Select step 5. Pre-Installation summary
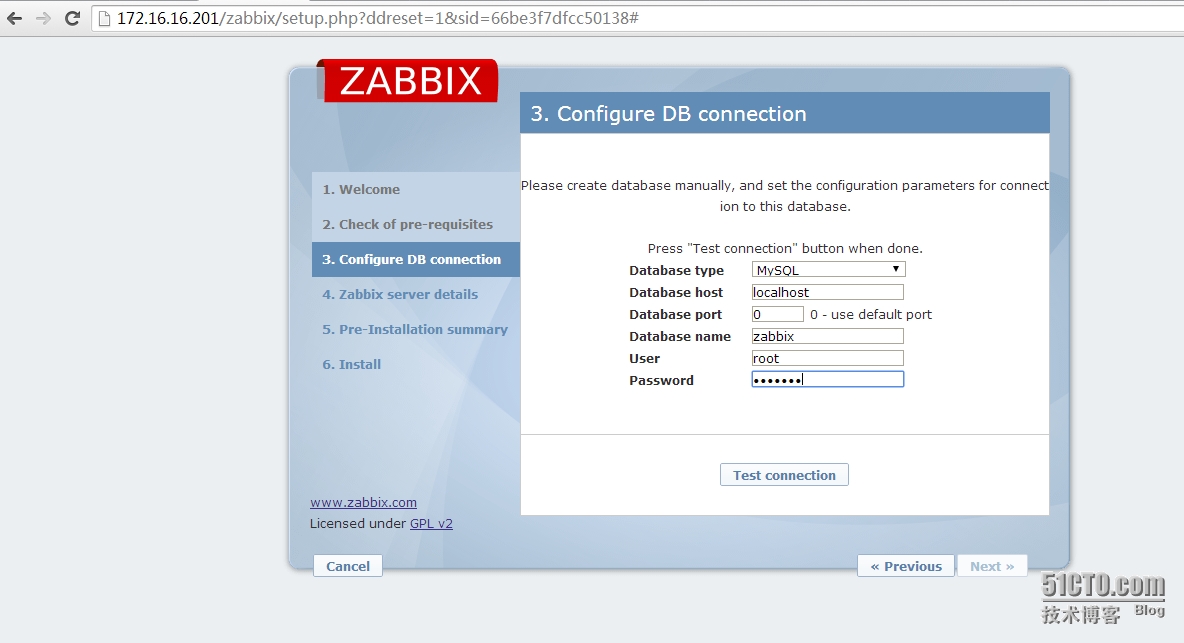 pyautogui.click(x=416, y=329)
